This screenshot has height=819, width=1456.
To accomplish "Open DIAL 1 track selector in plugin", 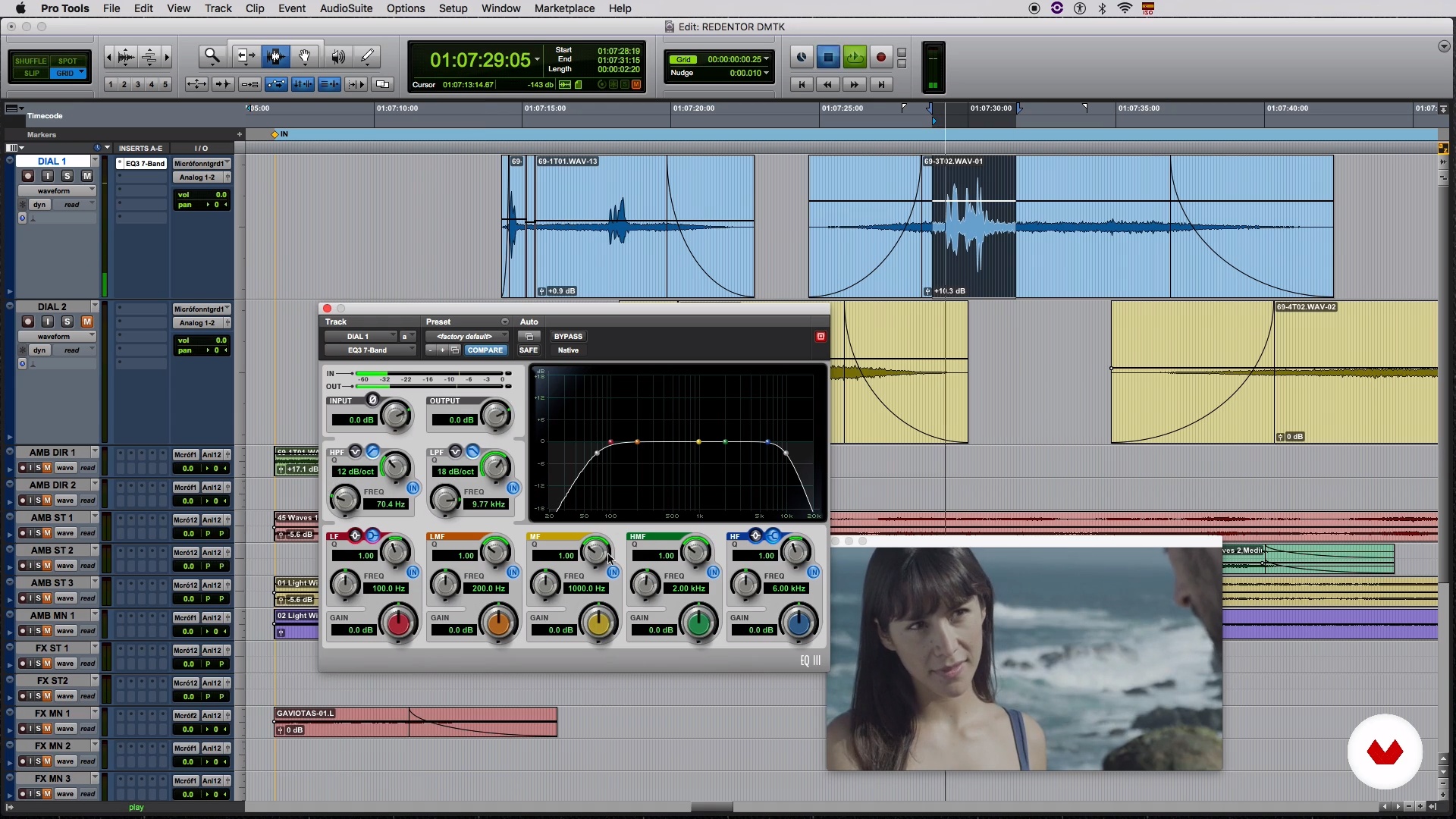I will (x=361, y=337).
